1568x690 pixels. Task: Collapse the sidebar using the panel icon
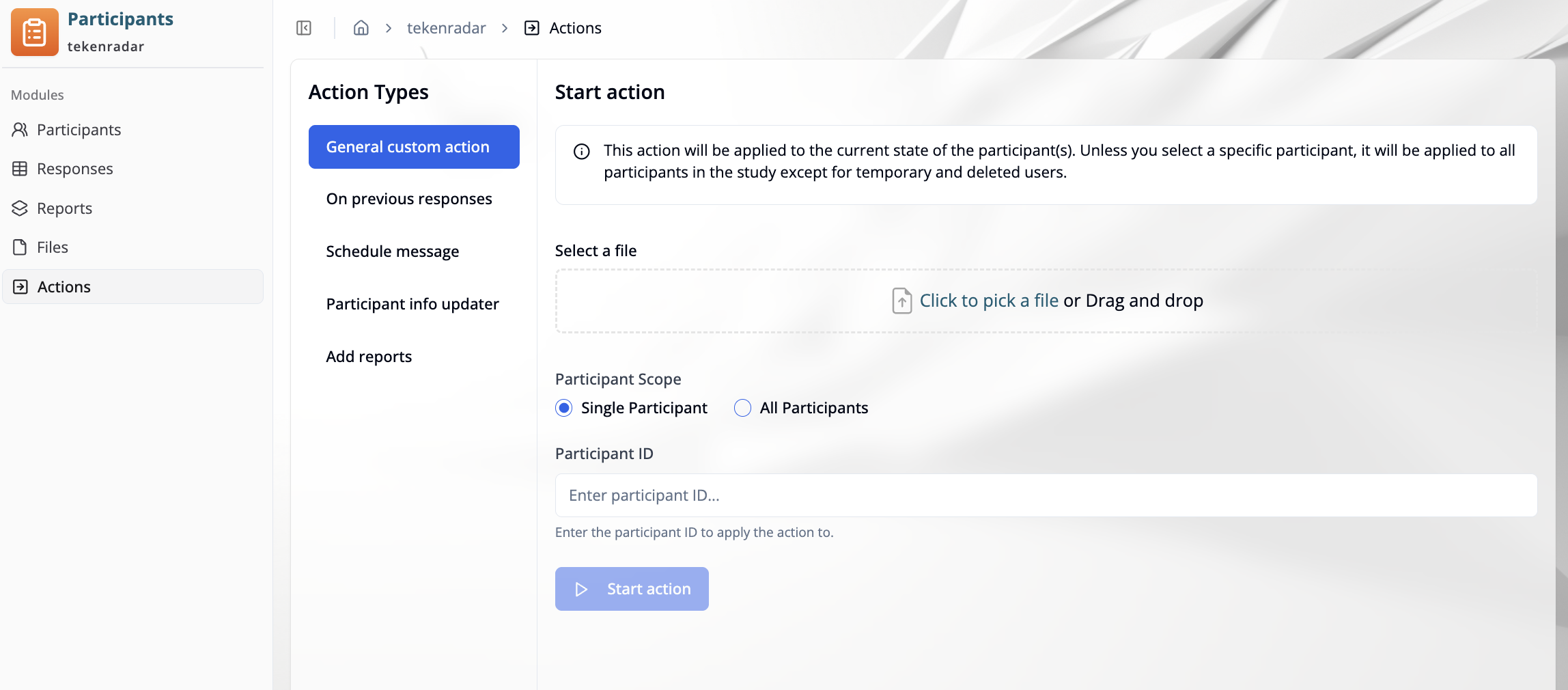click(x=303, y=27)
